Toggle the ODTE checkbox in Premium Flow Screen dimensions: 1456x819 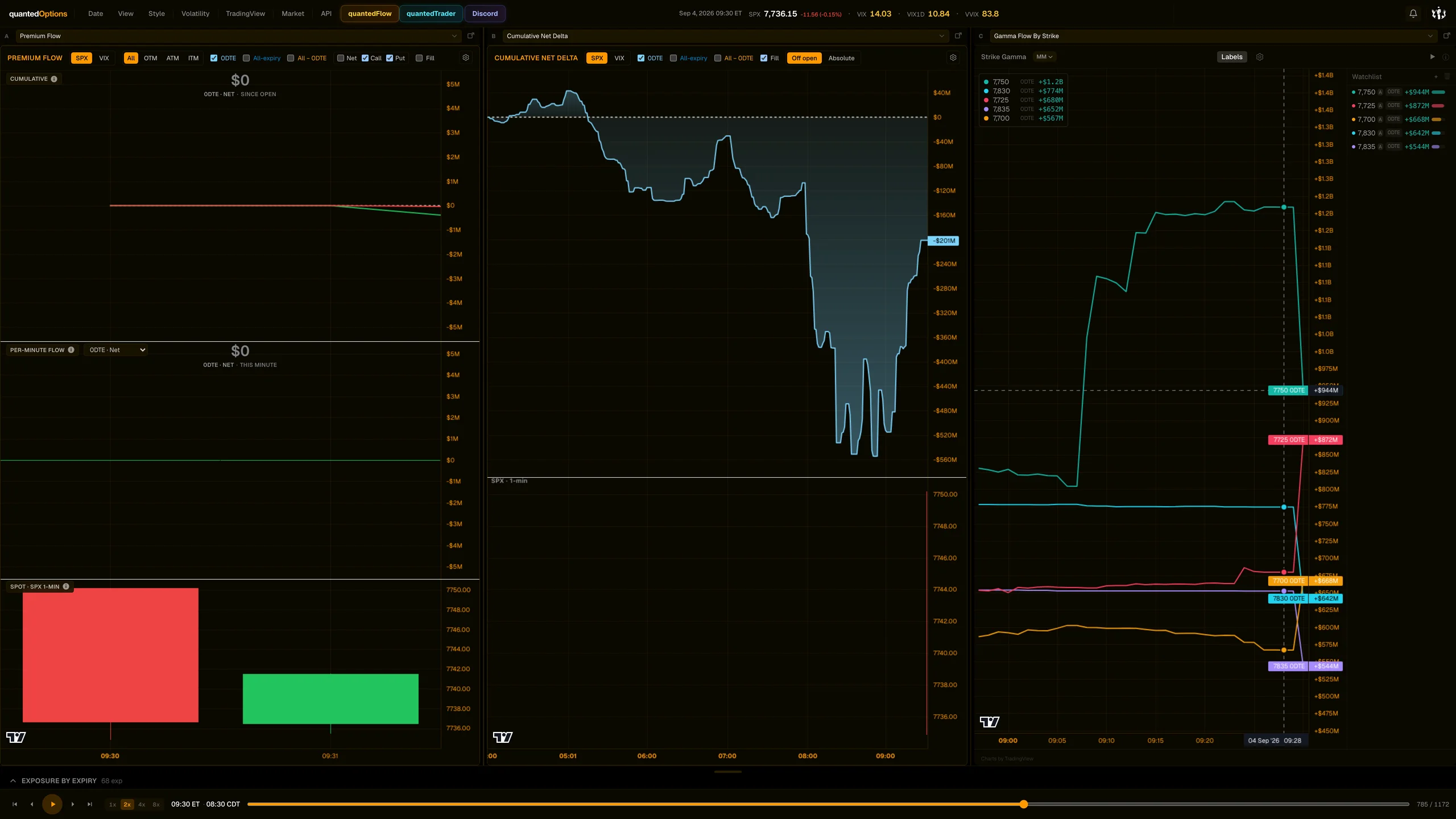click(214, 58)
